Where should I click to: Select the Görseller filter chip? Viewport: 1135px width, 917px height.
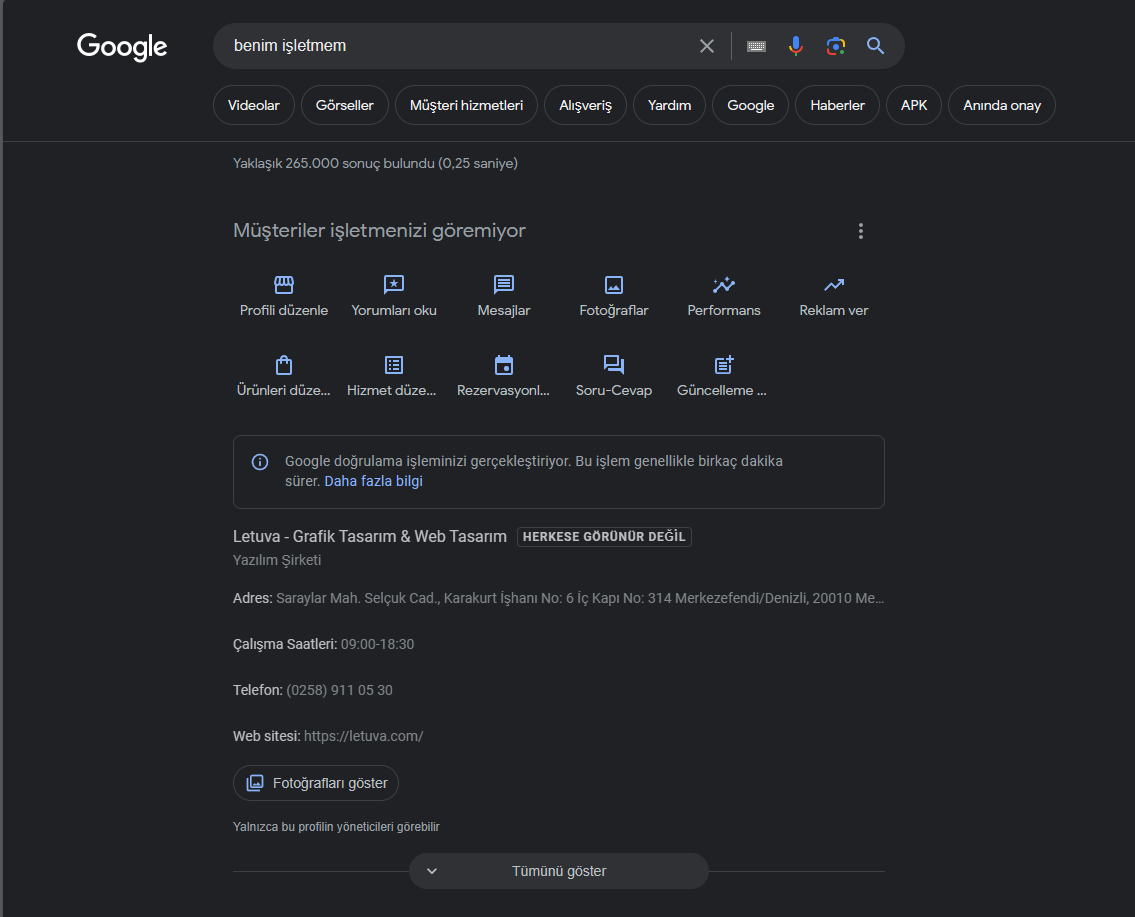[x=345, y=106]
